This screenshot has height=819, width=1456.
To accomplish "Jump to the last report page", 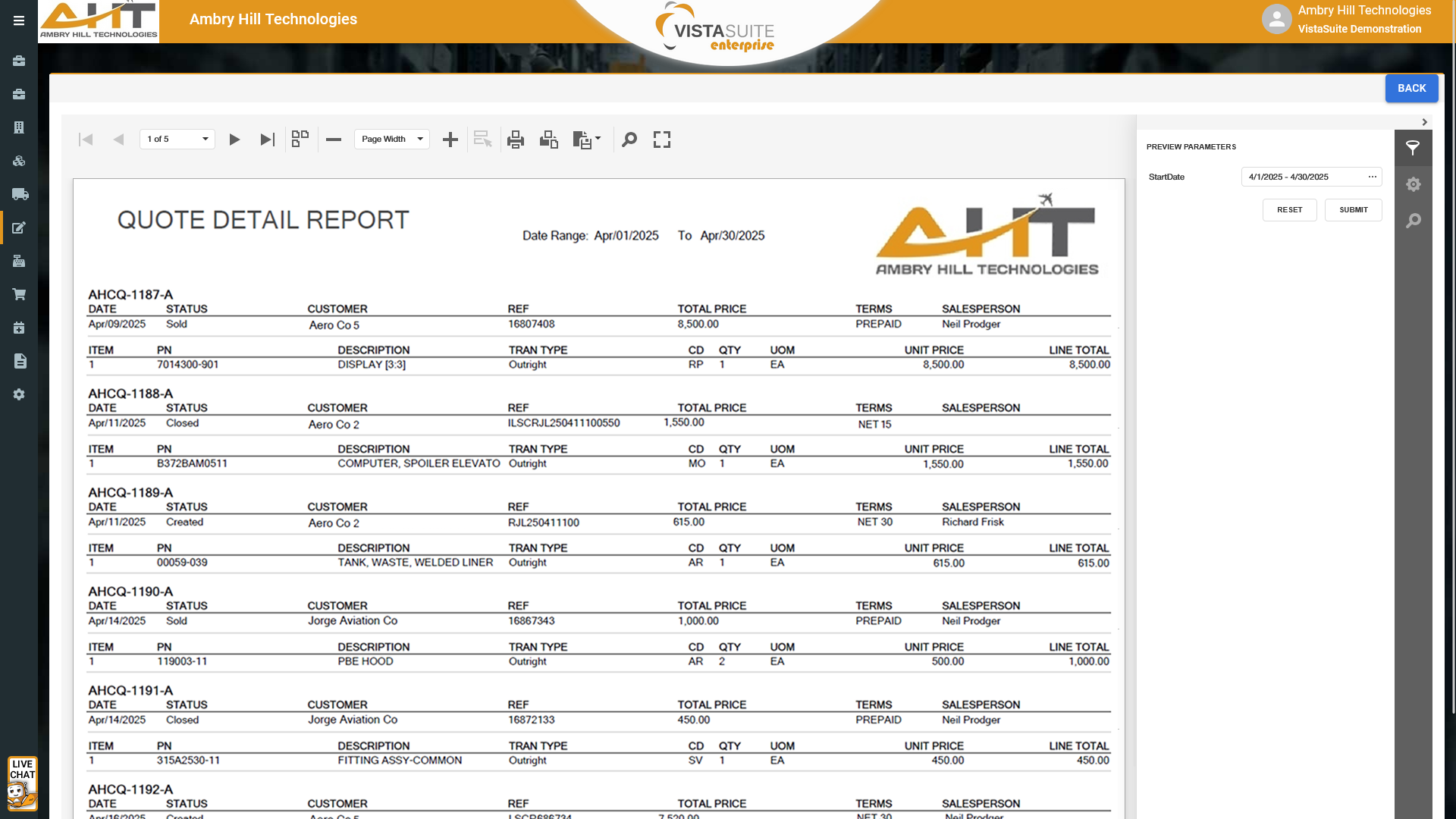I will (x=267, y=140).
